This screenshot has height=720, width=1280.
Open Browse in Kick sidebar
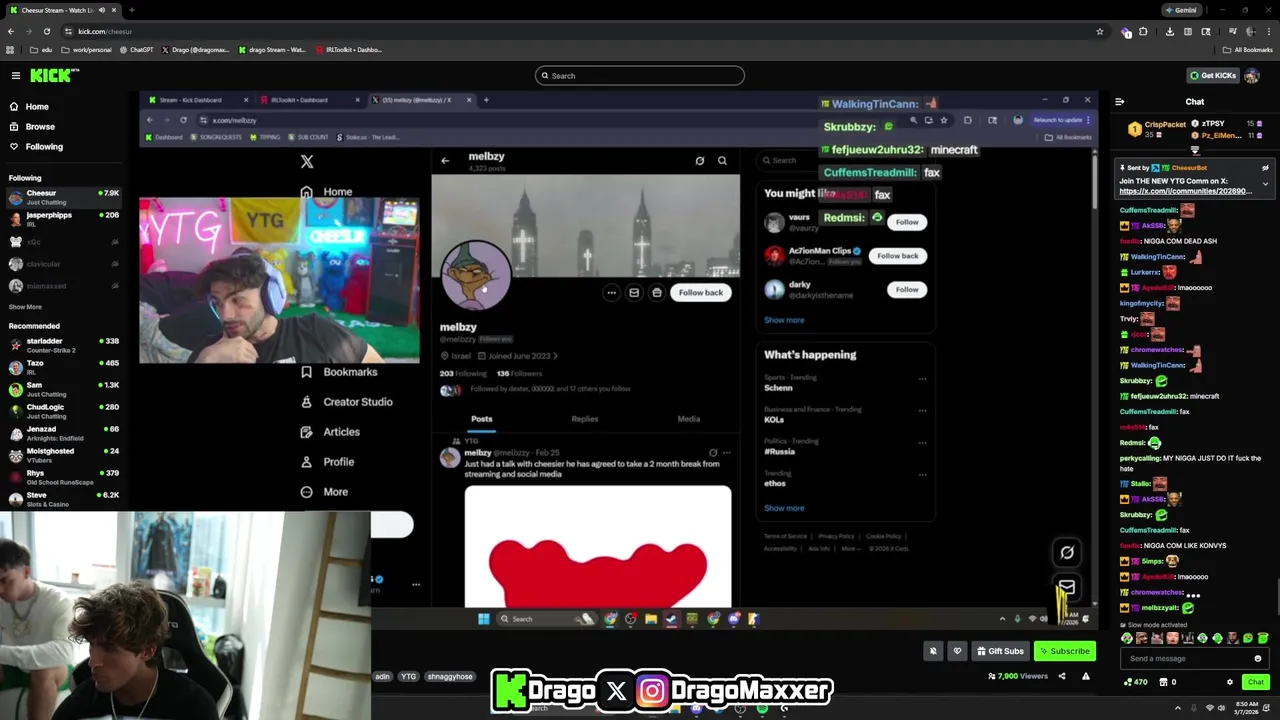pos(40,126)
